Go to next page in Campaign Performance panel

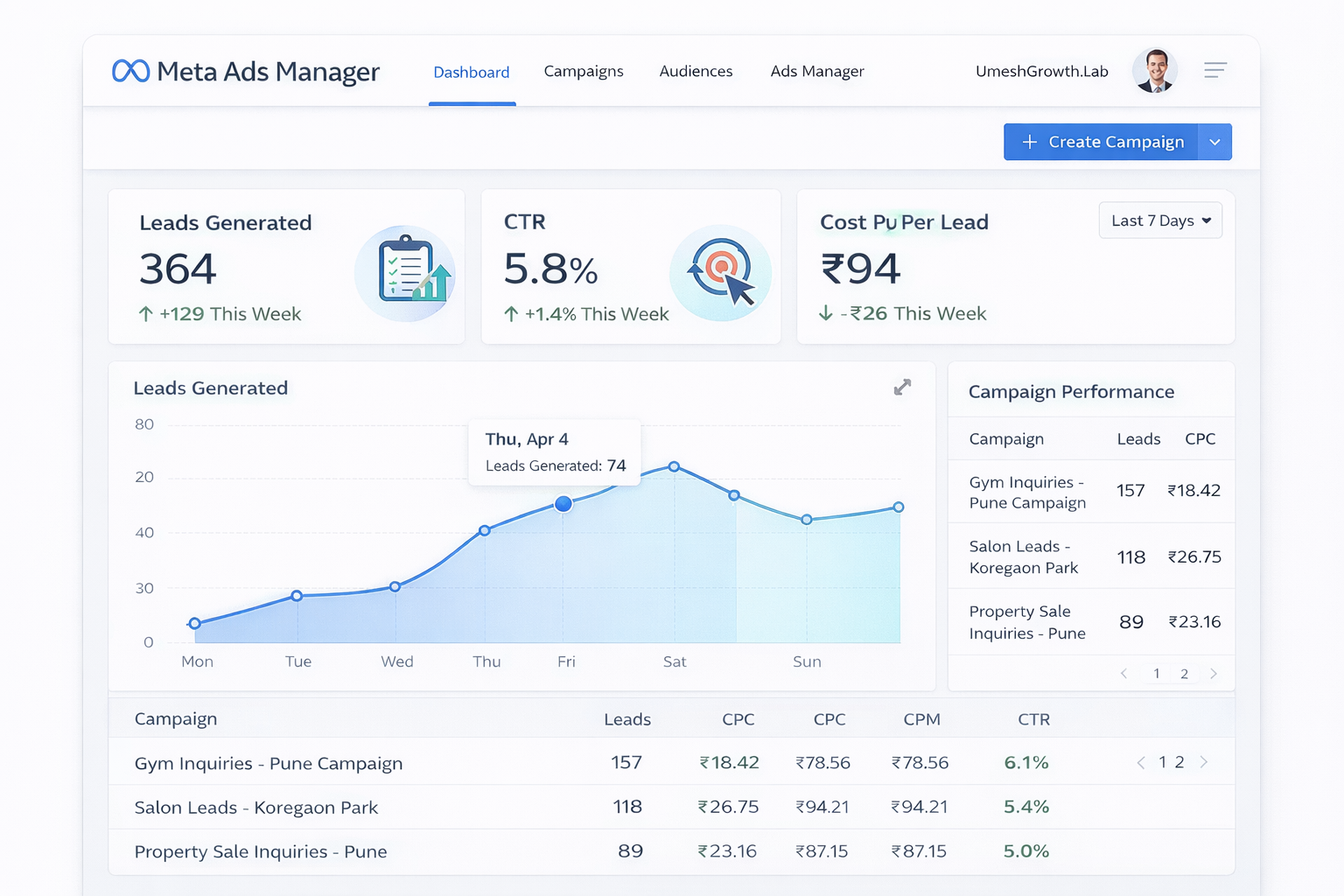(1214, 674)
